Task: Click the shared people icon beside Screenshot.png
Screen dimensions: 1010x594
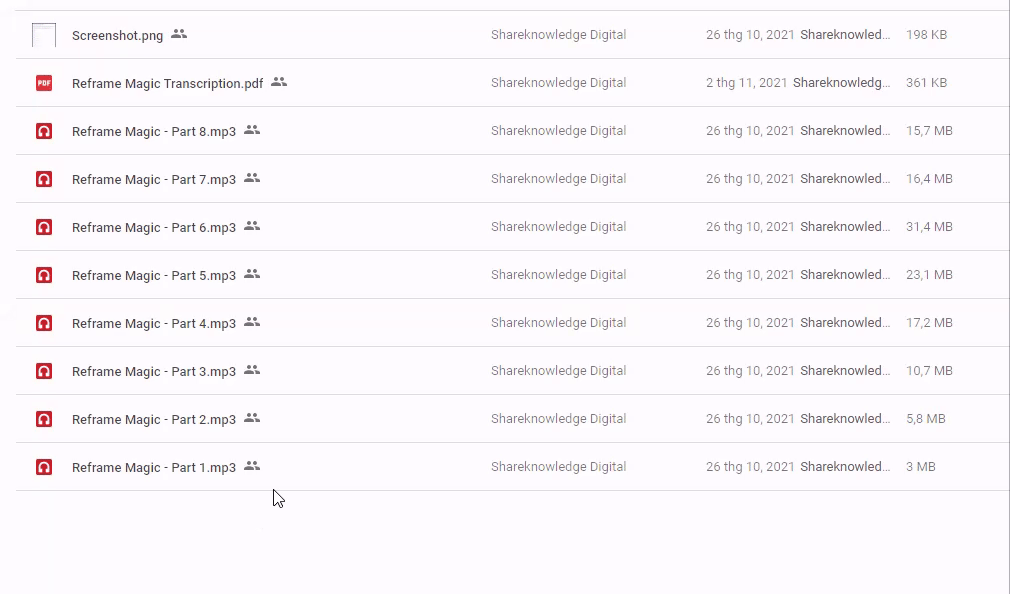Action: click(179, 34)
